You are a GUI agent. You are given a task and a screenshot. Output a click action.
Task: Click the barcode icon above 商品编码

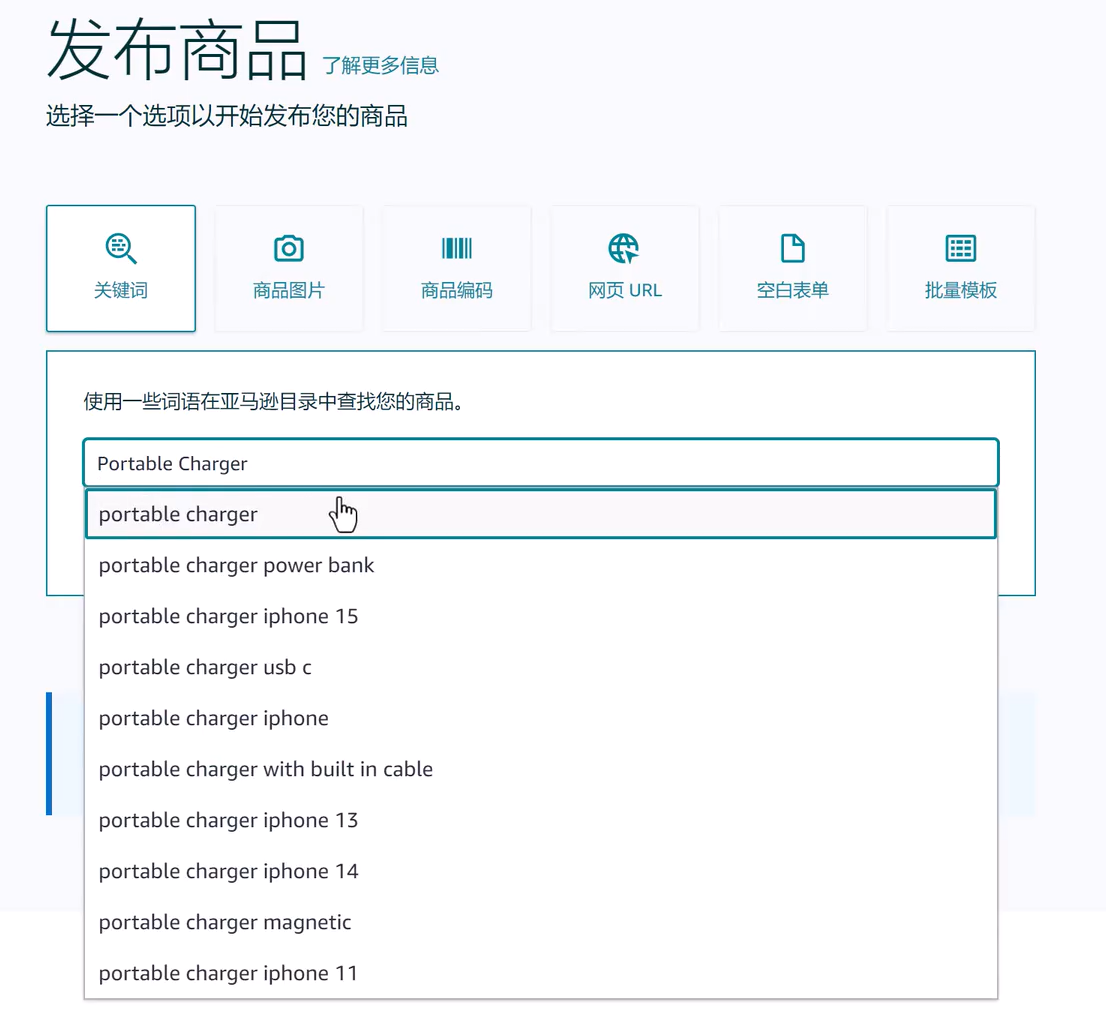[x=456, y=248]
